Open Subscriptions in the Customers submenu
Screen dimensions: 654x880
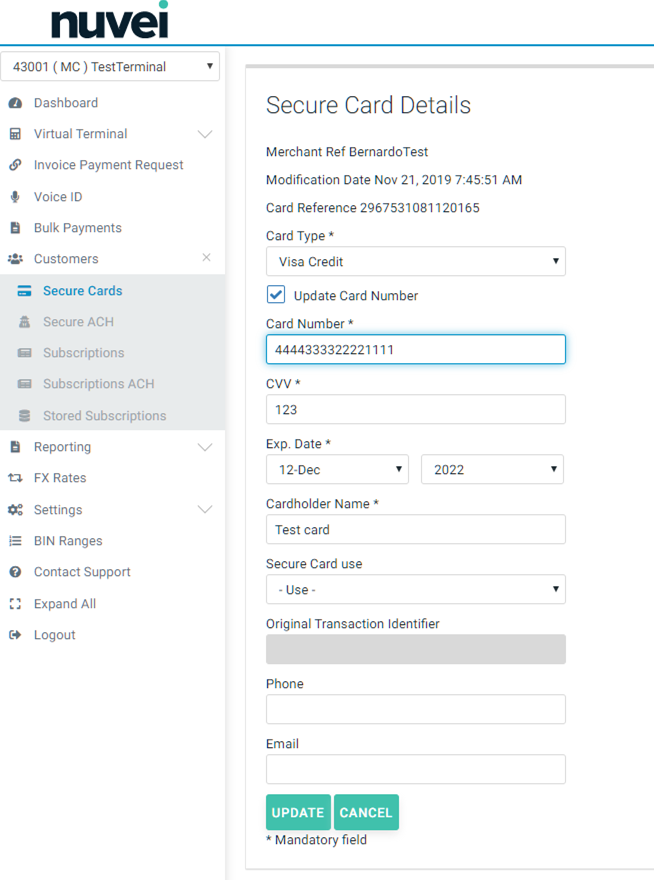click(83, 353)
